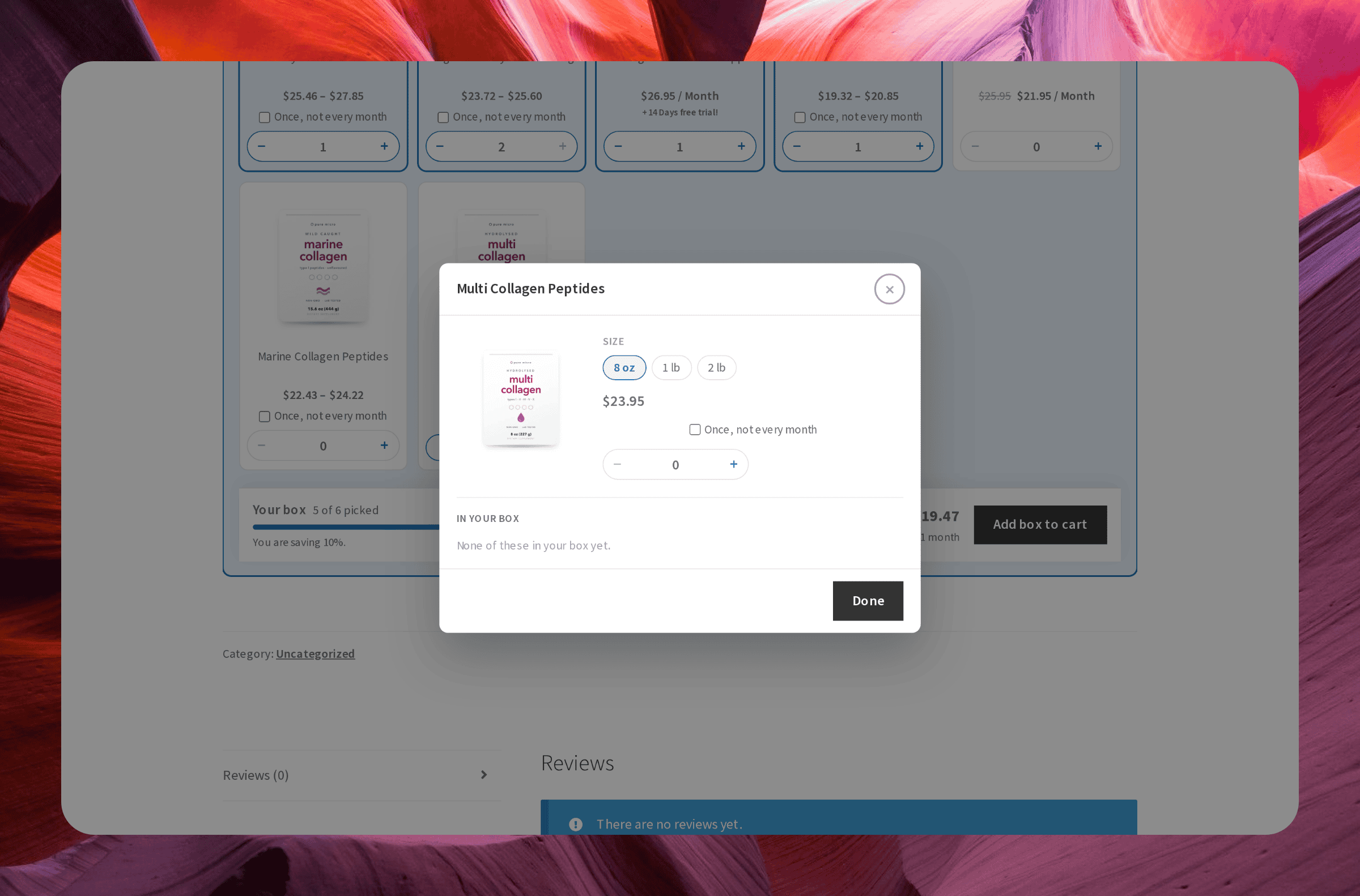Select the 1 lb size option
This screenshot has width=1360, height=896.
tap(671, 367)
